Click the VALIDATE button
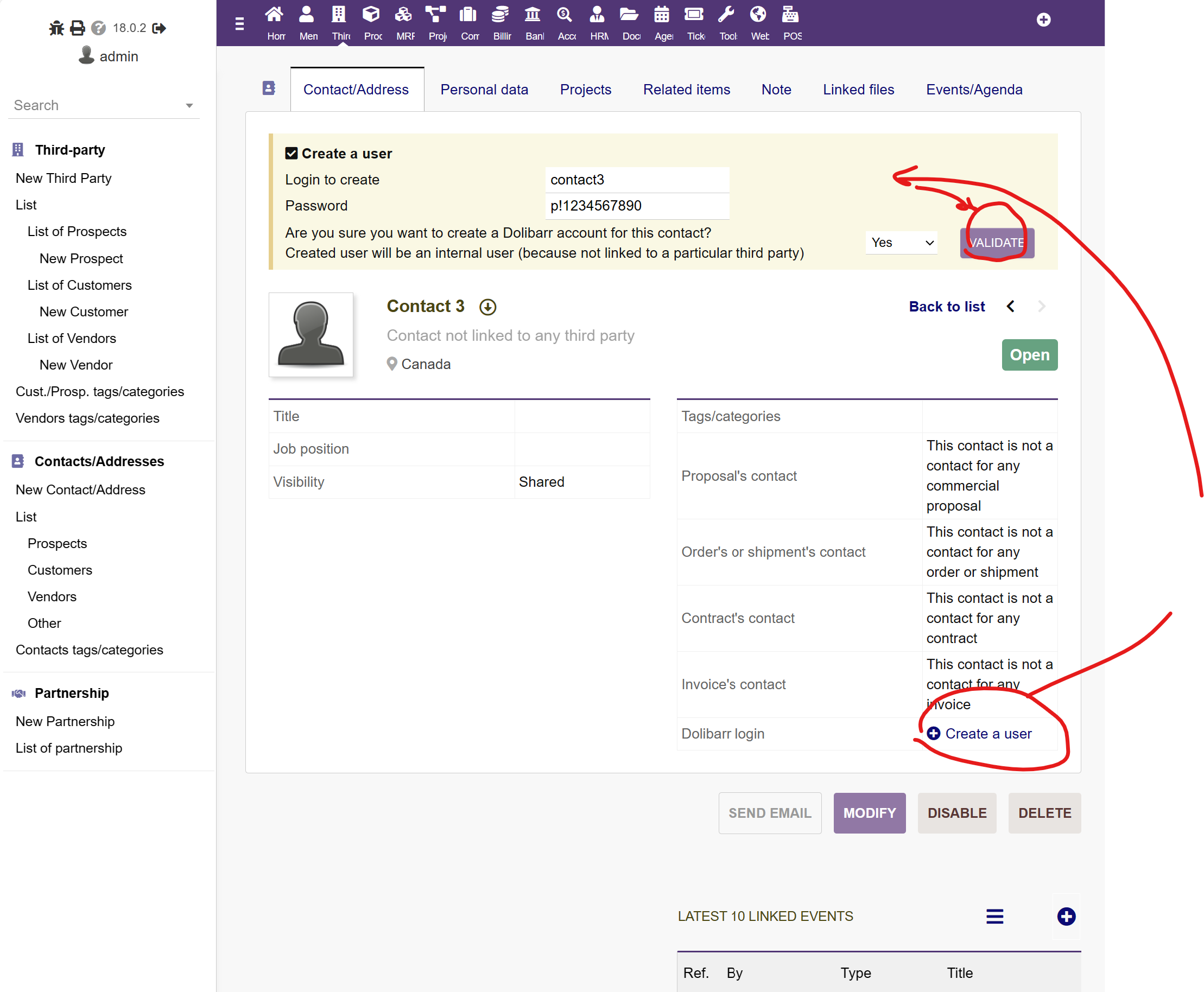 (997, 243)
